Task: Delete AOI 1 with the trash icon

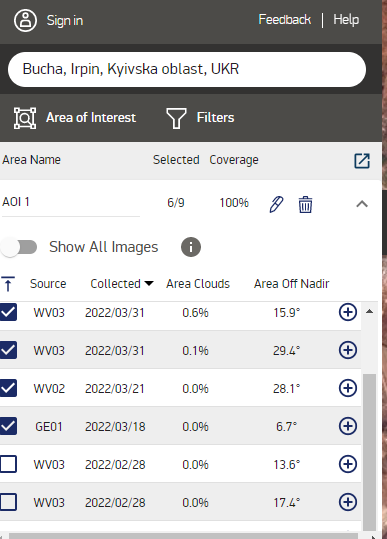Action: pos(305,205)
